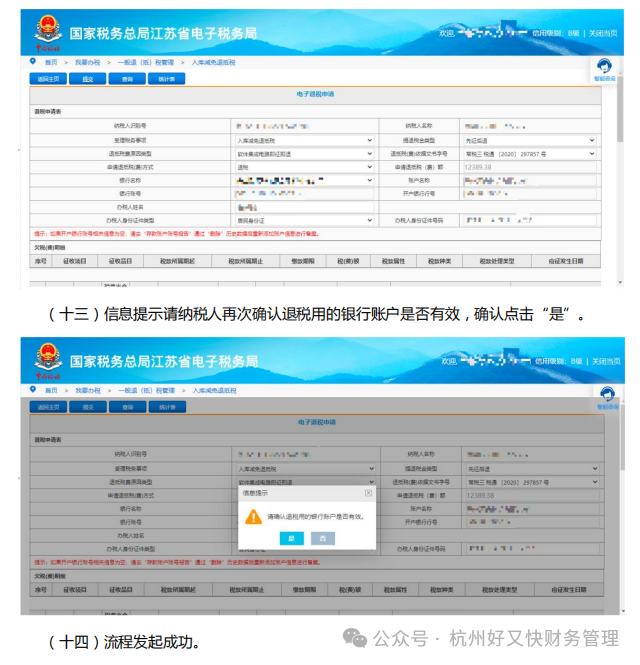This screenshot has height=665, width=640.
Task: Open 一般退(抵)税管理 breadcrumb in the undimmed screenshot
Action: [146, 62]
